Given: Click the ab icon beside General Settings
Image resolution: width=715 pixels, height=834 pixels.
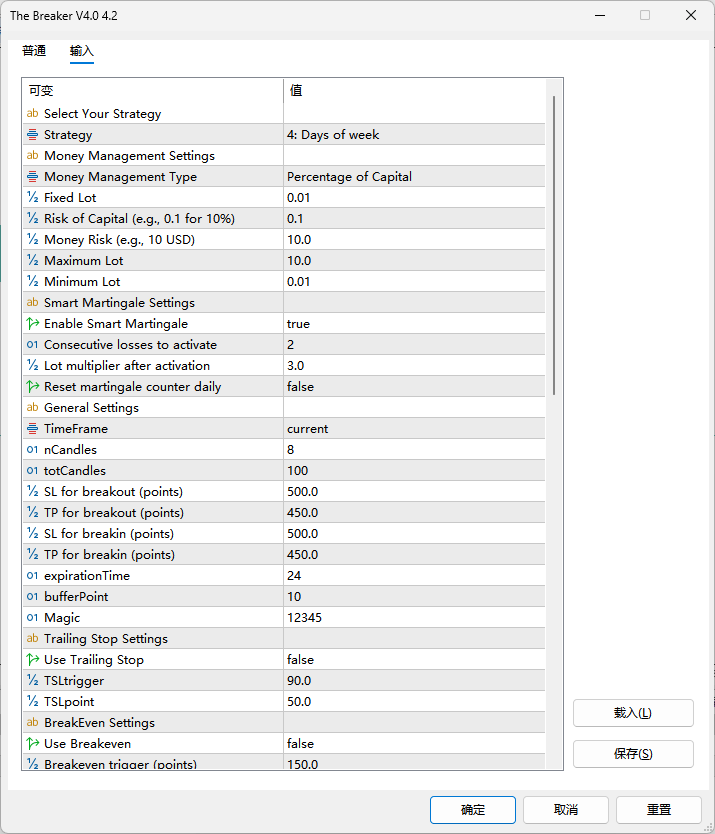Looking at the screenshot, I should click(33, 408).
